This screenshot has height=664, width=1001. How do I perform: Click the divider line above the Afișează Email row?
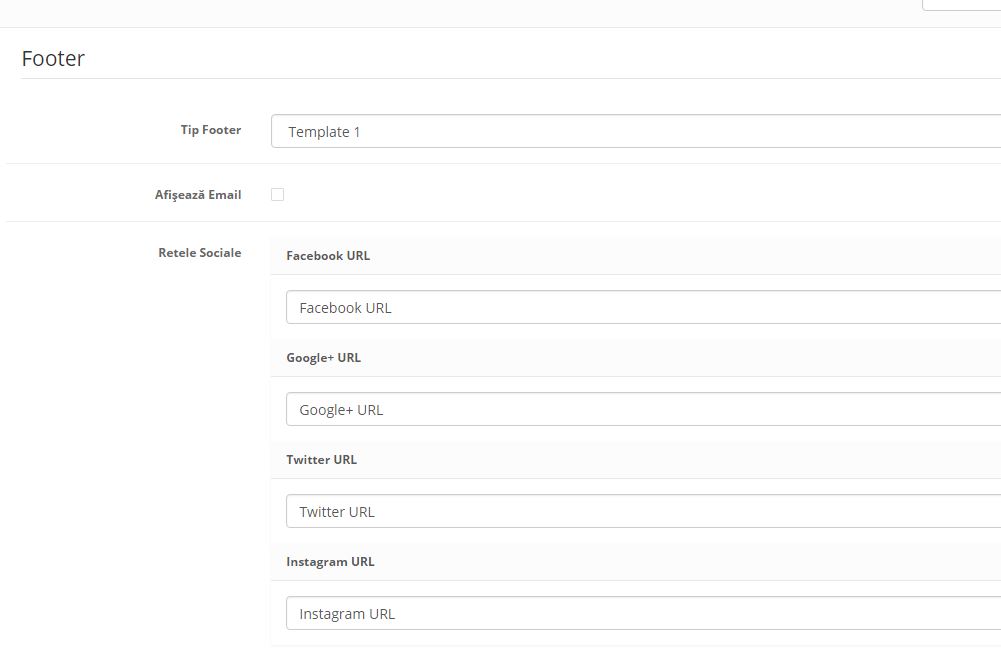click(500, 164)
